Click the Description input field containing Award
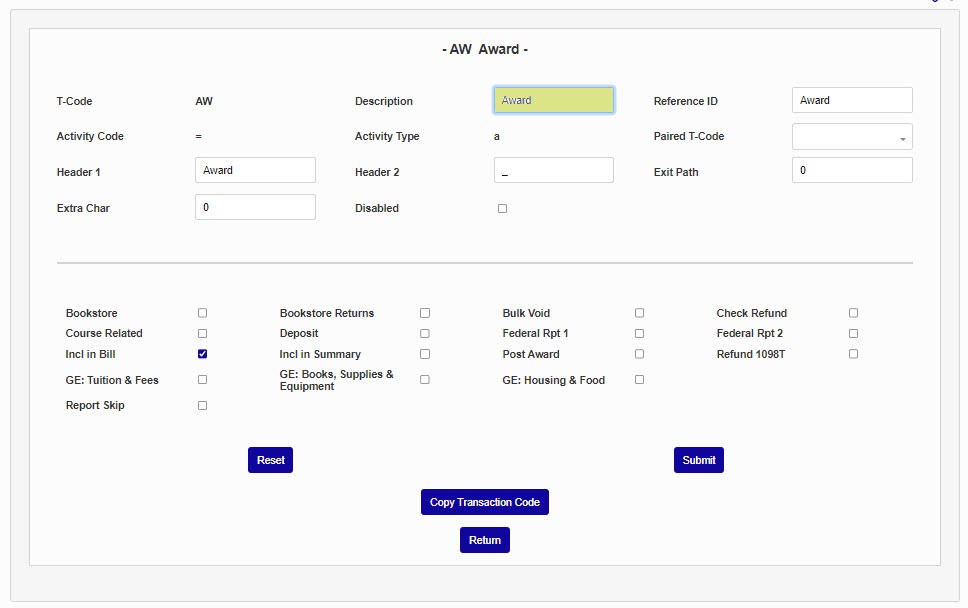 point(554,100)
